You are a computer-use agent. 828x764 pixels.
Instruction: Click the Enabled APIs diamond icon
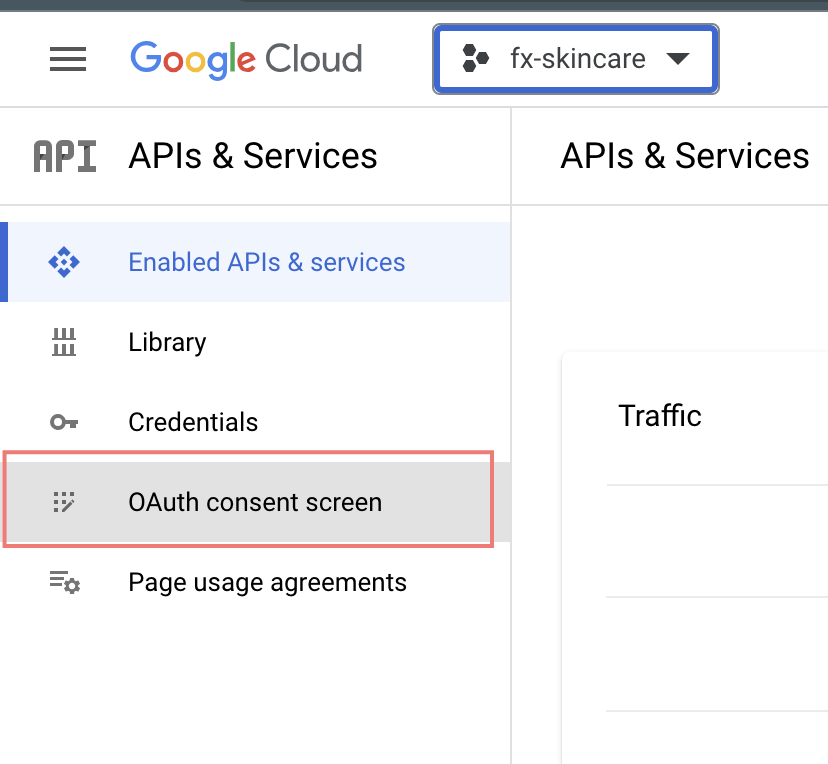point(64,262)
